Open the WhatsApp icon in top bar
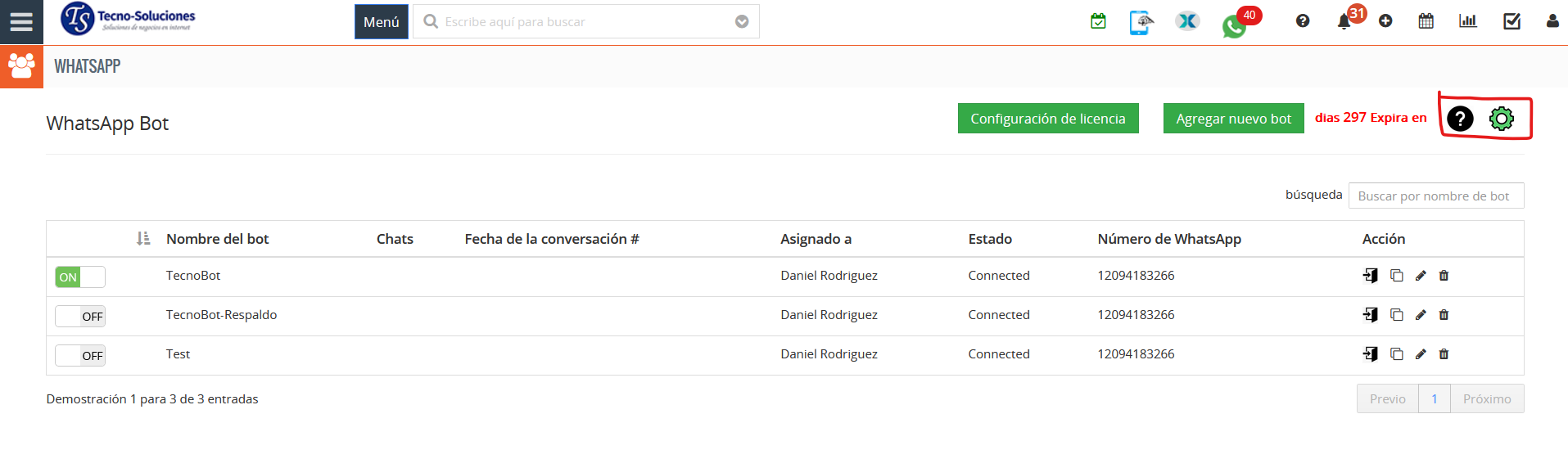The height and width of the screenshot is (468, 1568). pyautogui.click(x=1234, y=26)
